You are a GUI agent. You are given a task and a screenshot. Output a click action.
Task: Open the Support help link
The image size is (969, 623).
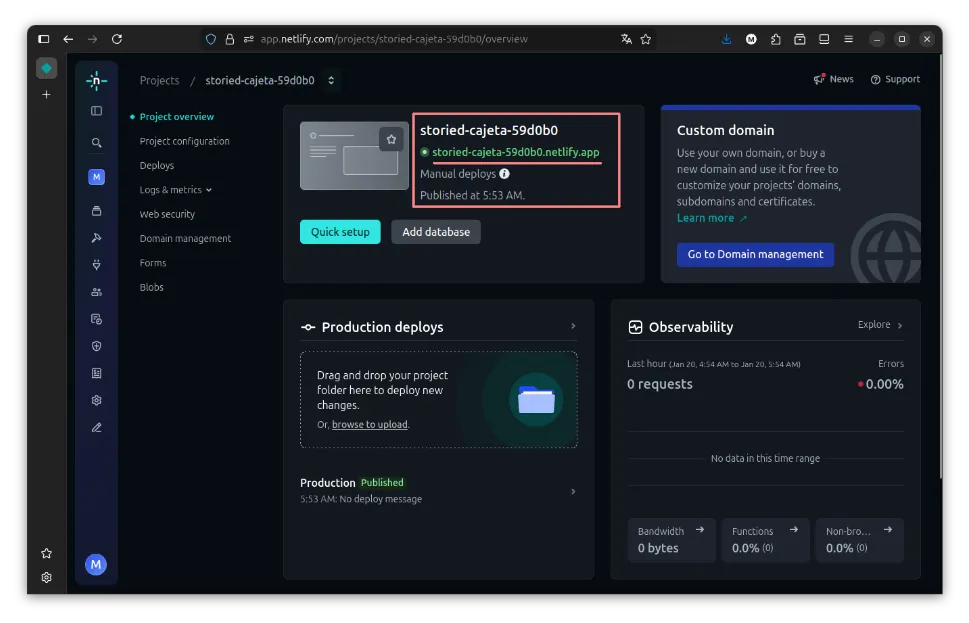[x=895, y=79]
